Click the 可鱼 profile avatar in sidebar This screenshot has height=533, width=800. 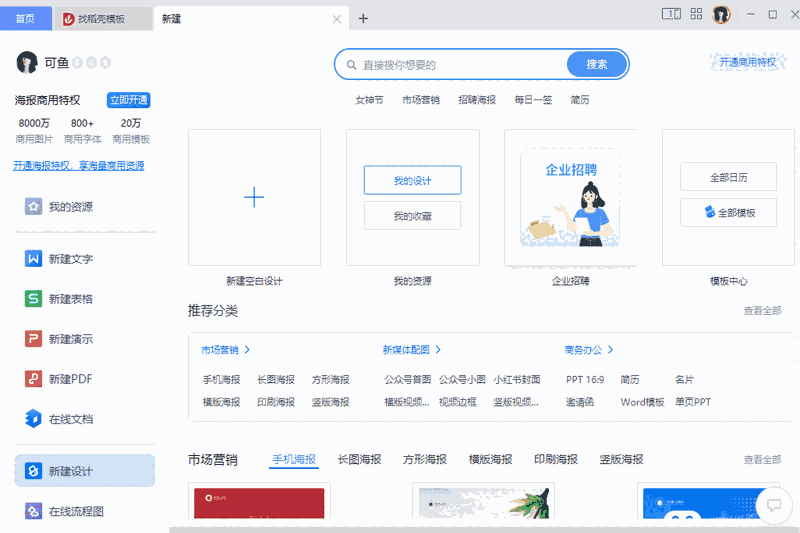[x=27, y=63]
